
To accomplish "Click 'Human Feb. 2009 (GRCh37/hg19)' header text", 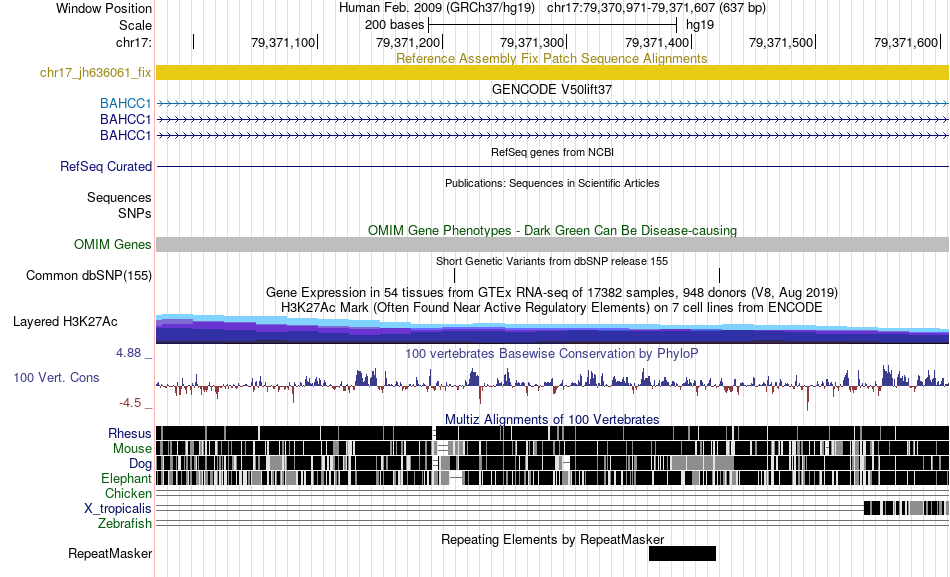I will point(437,8).
